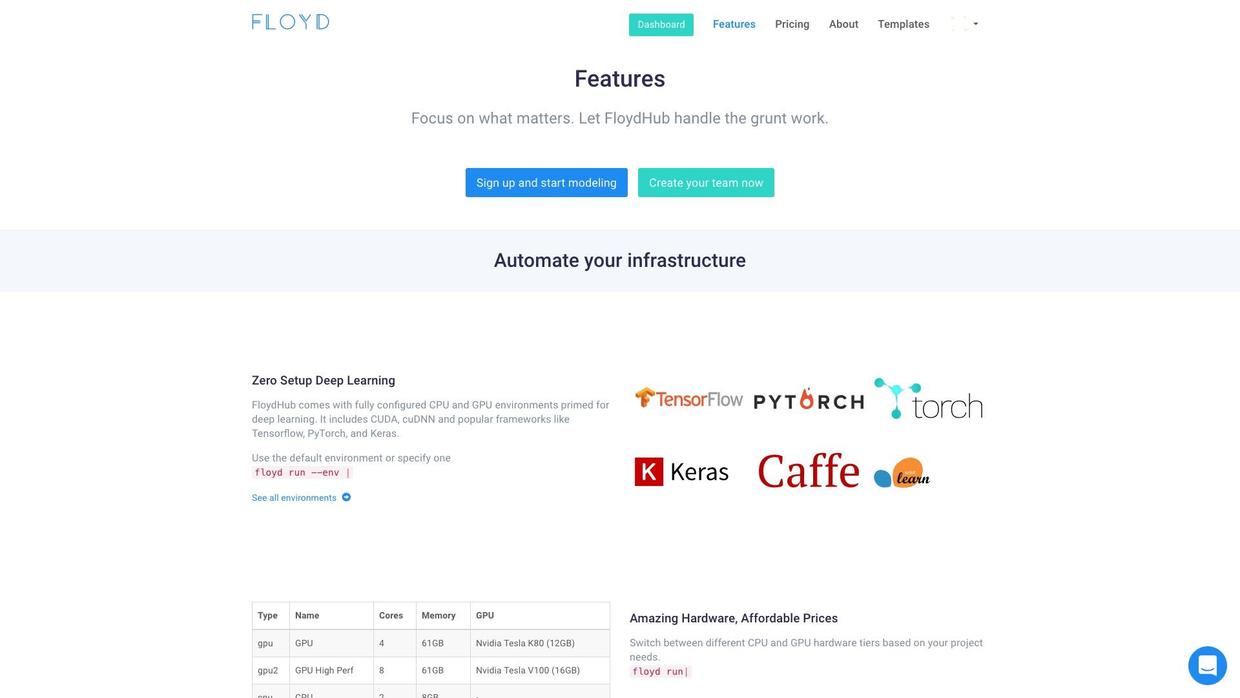Click the PyTorch logo
Screen dimensions: 1240x698
(x=809, y=400)
